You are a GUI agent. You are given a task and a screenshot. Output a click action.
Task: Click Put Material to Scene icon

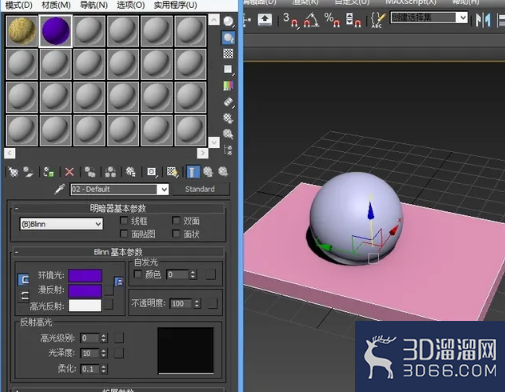point(29,172)
